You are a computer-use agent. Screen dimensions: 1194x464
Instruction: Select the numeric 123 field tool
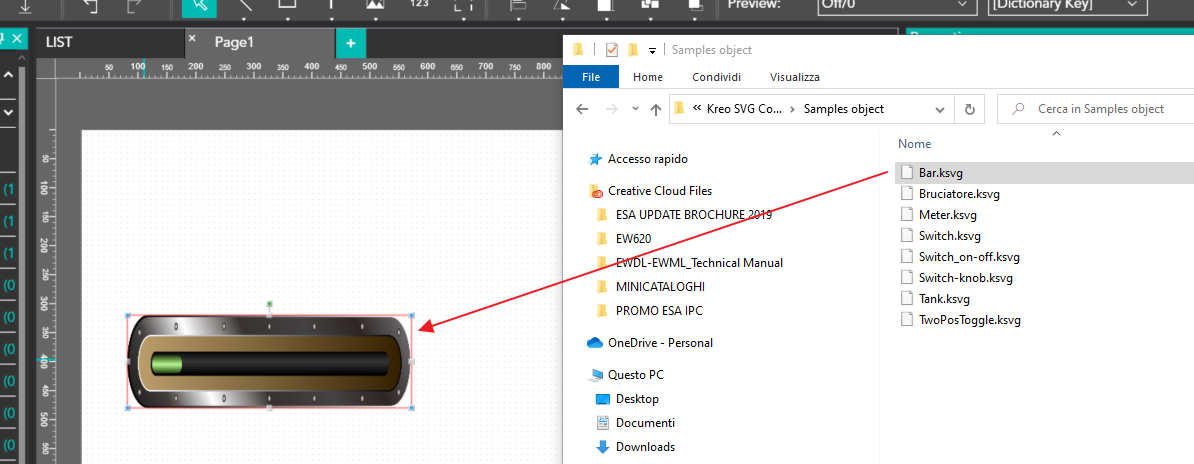coord(420,7)
